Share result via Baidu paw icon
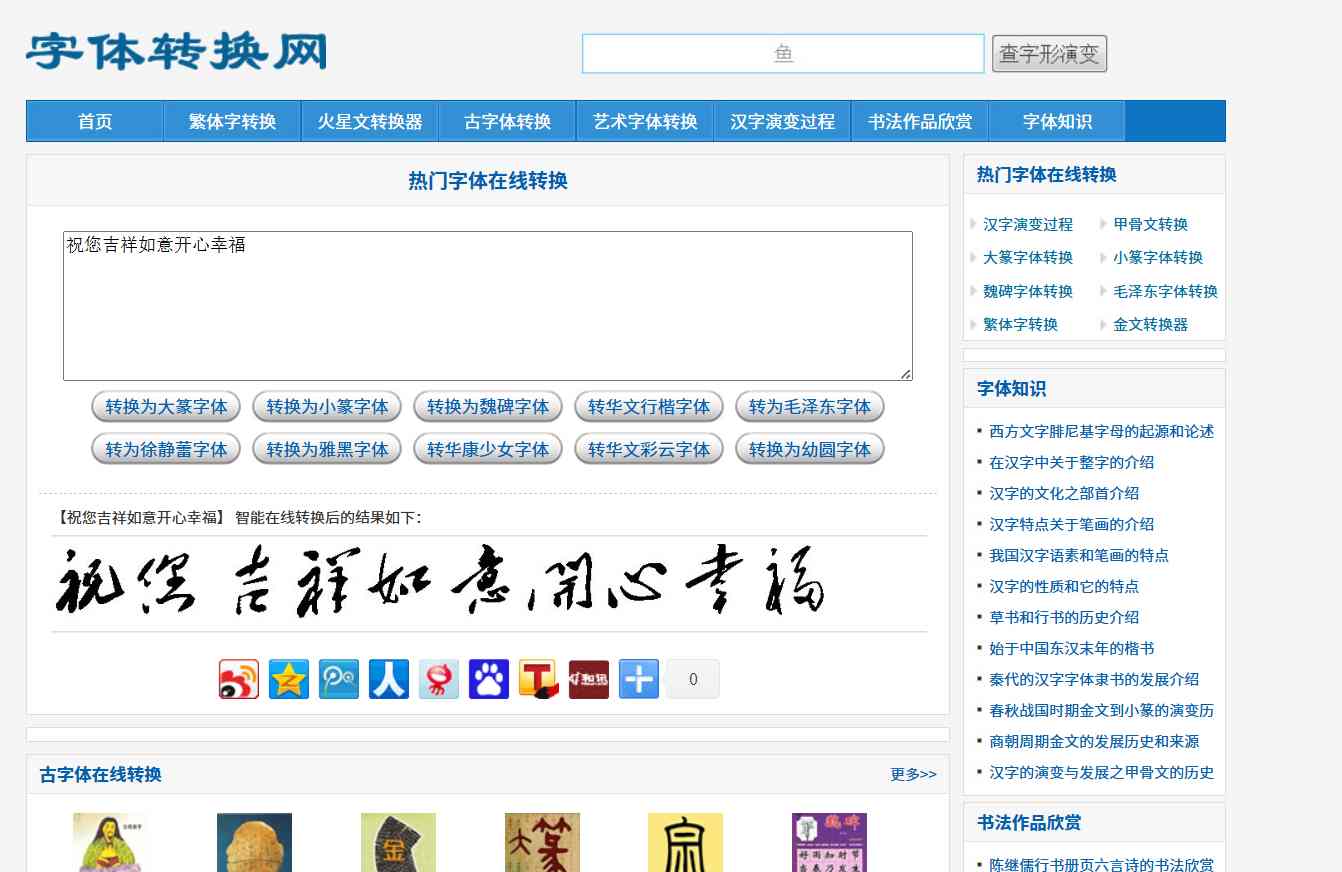 pyautogui.click(x=488, y=678)
